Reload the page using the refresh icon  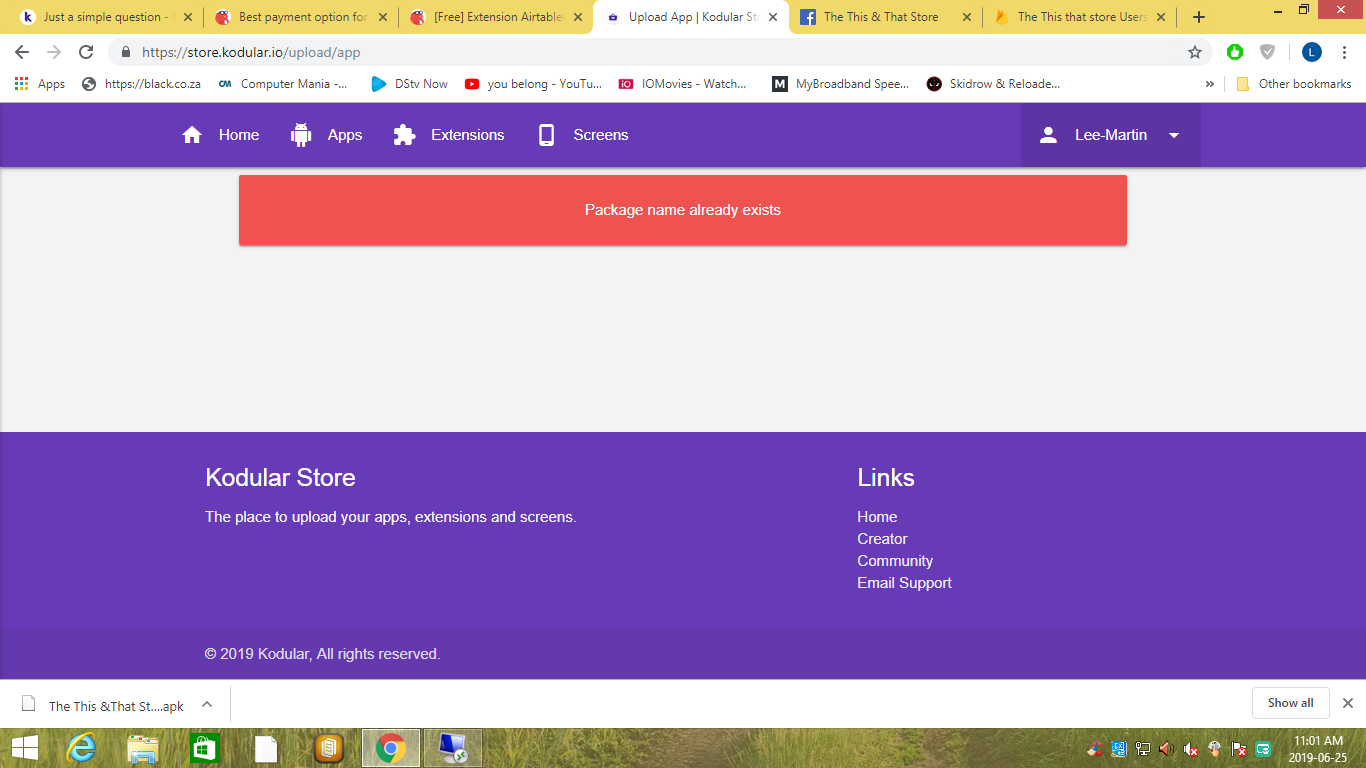[x=86, y=52]
